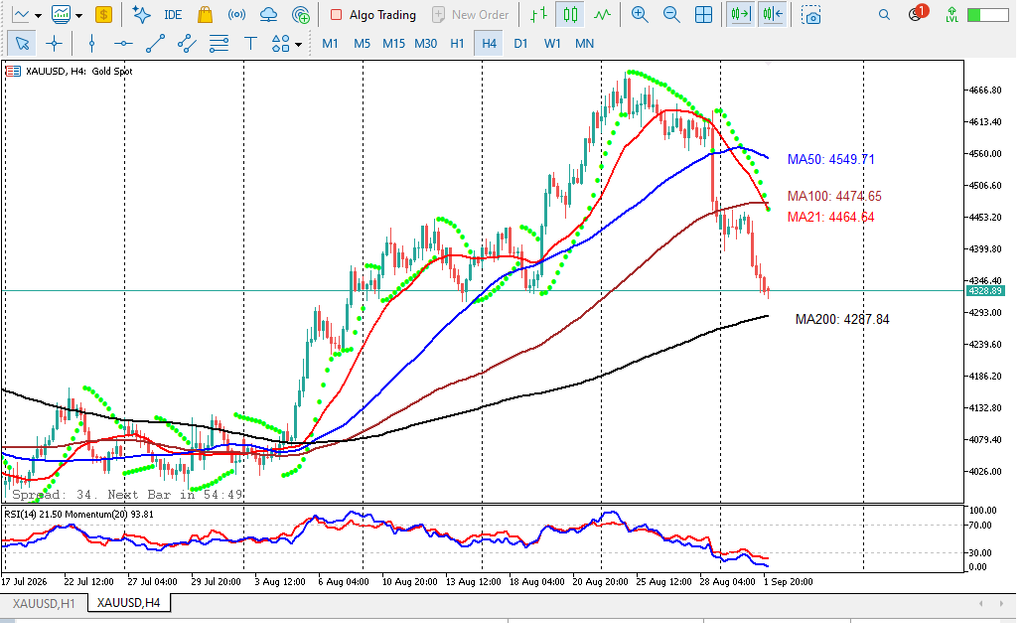Click the globe with plus icon
1024x623 pixels.
(x=300, y=14)
